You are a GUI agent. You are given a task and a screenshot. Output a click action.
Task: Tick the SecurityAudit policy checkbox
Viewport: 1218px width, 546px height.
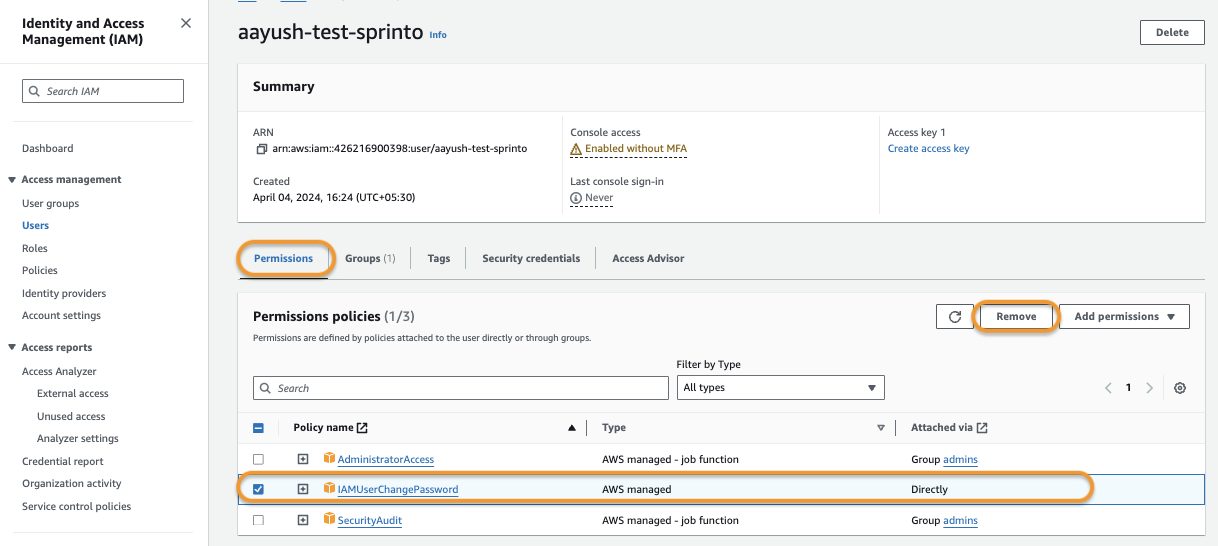point(259,520)
